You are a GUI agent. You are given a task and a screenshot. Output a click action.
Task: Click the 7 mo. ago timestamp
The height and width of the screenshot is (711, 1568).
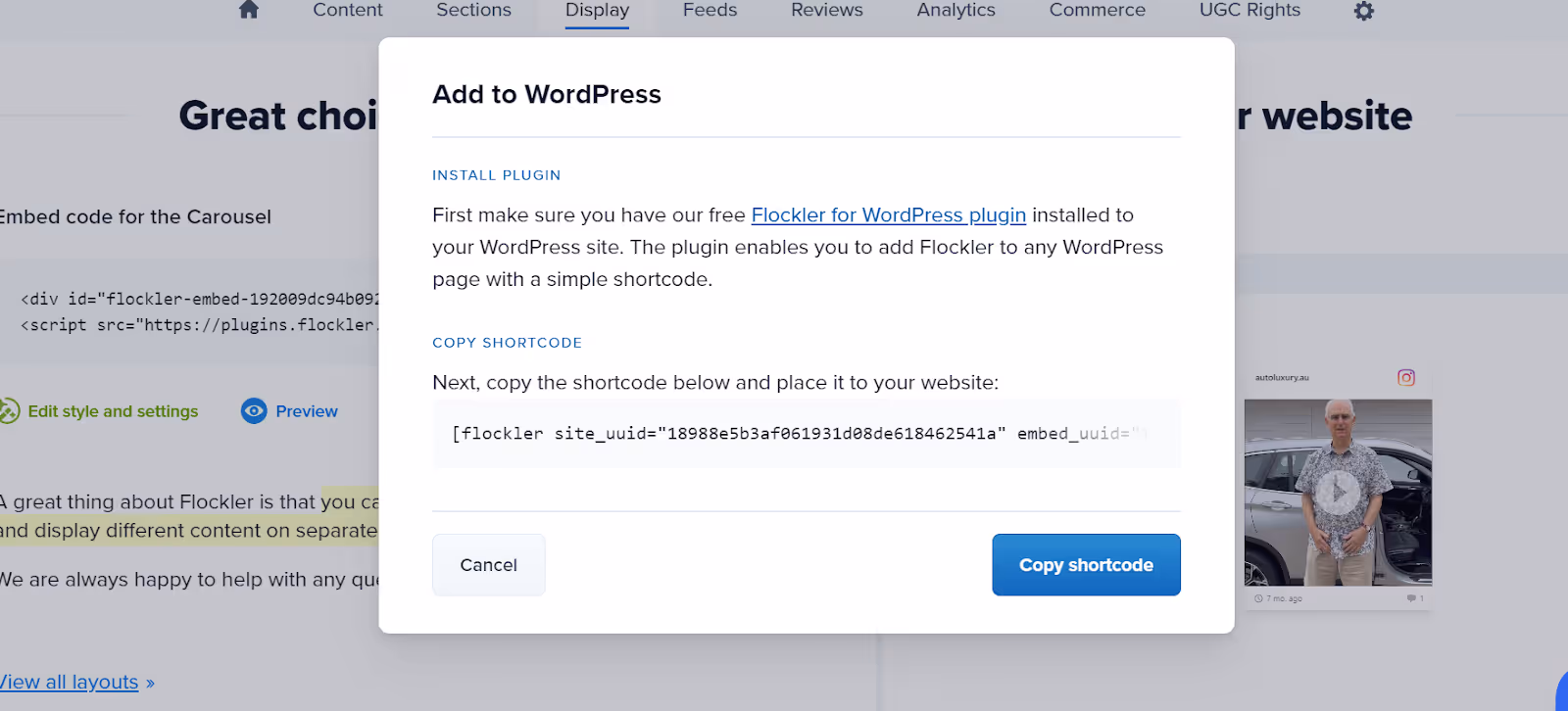coord(1284,598)
